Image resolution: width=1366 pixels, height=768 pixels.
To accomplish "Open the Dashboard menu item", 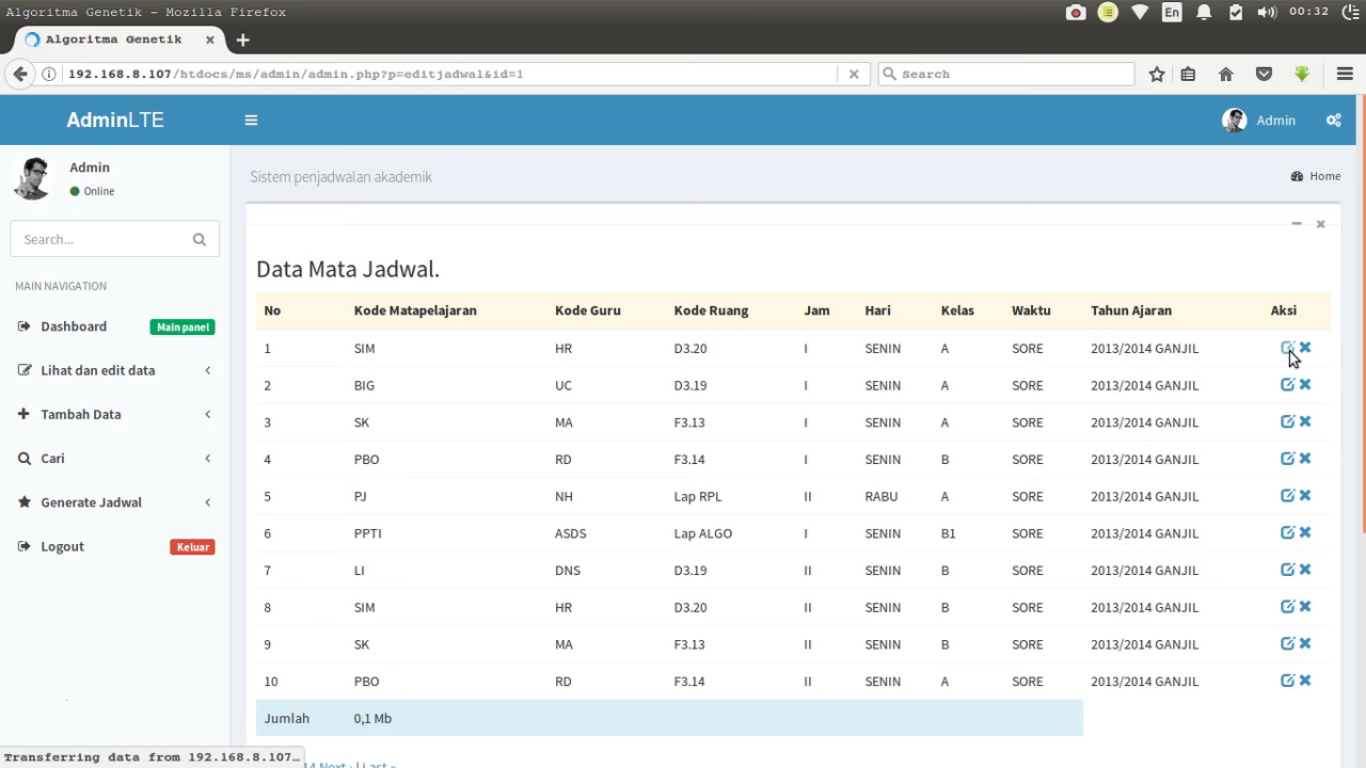I will pos(73,326).
